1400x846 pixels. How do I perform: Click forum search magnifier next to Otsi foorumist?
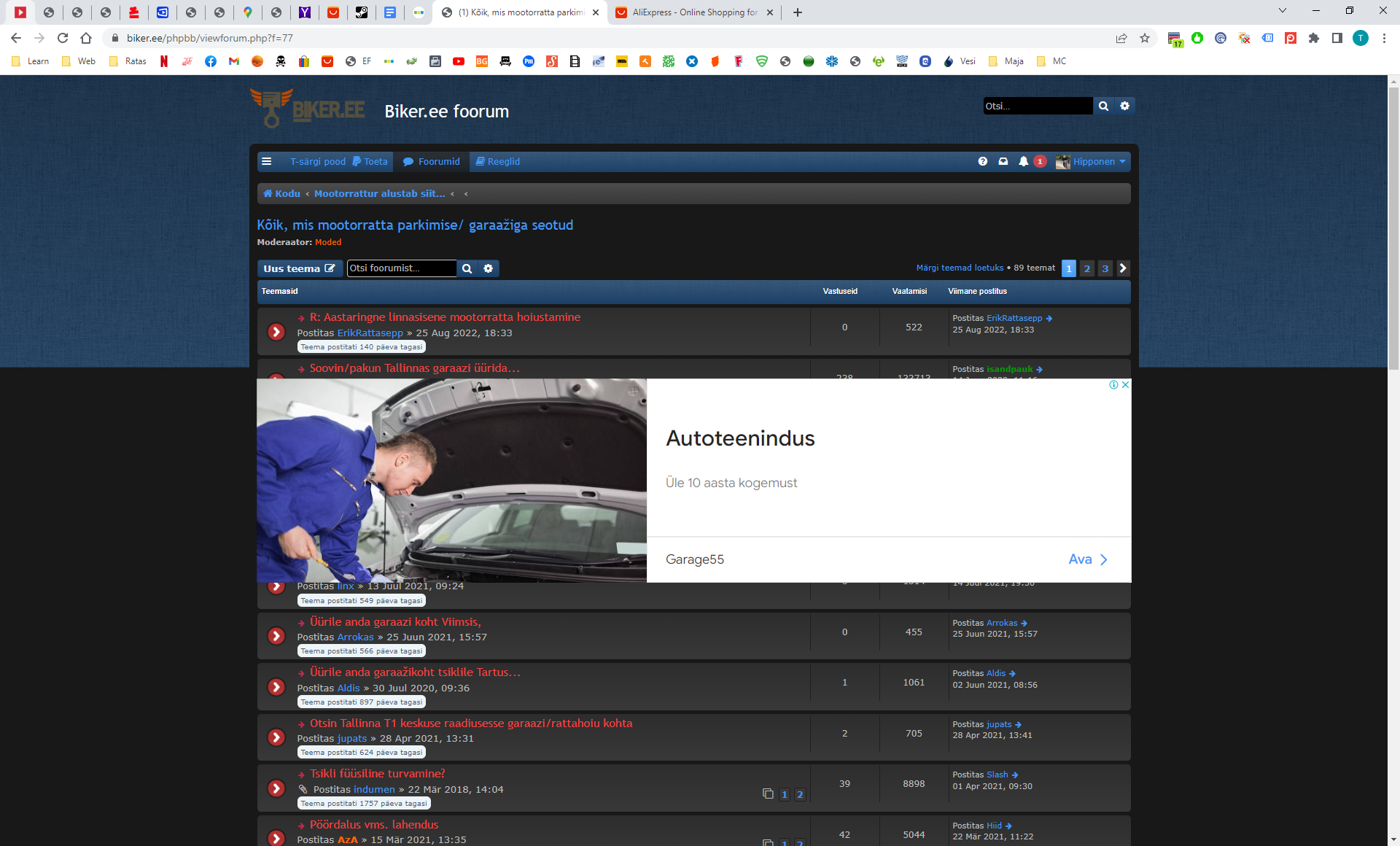pyautogui.click(x=467, y=268)
